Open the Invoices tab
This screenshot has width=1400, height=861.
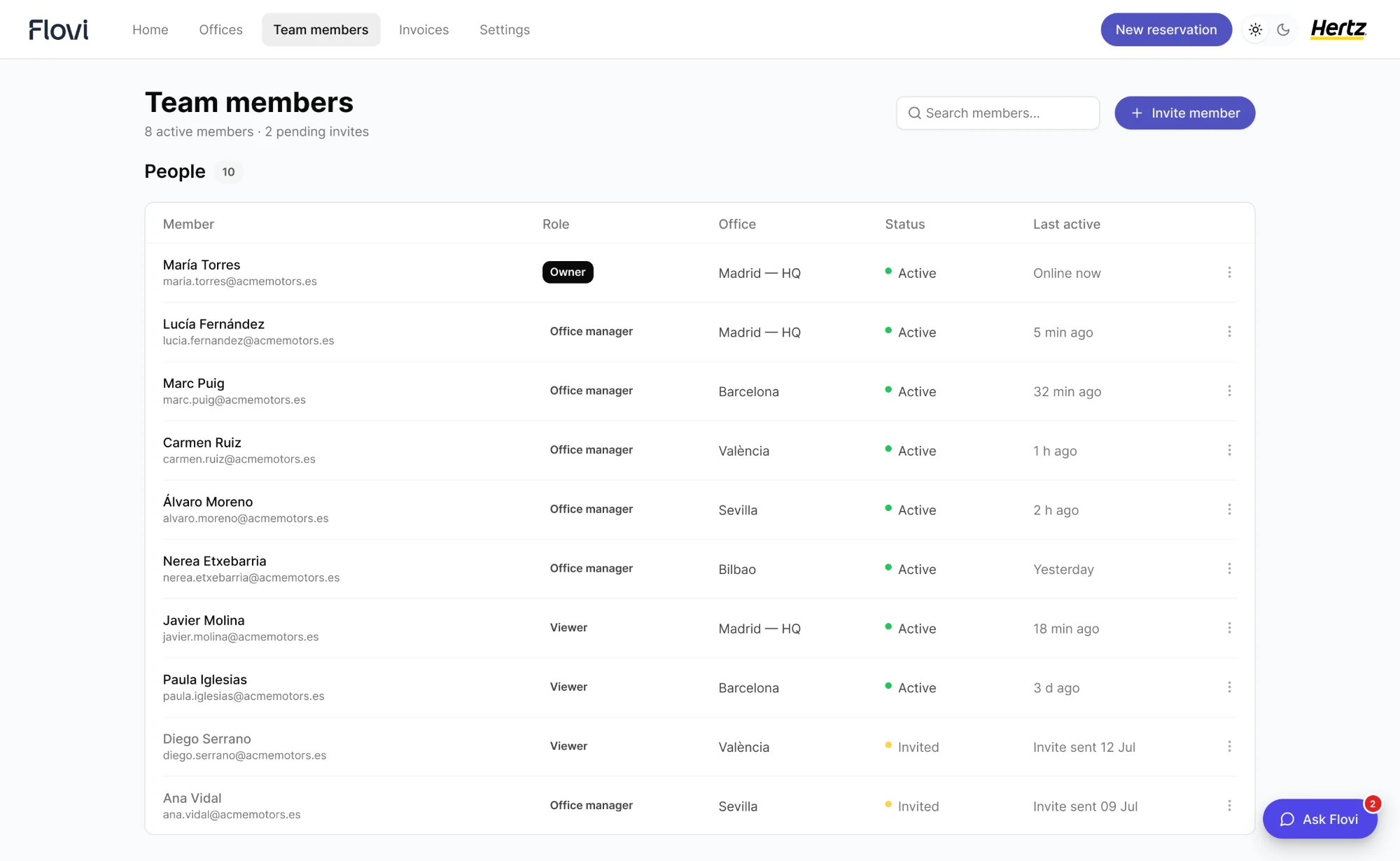423,29
